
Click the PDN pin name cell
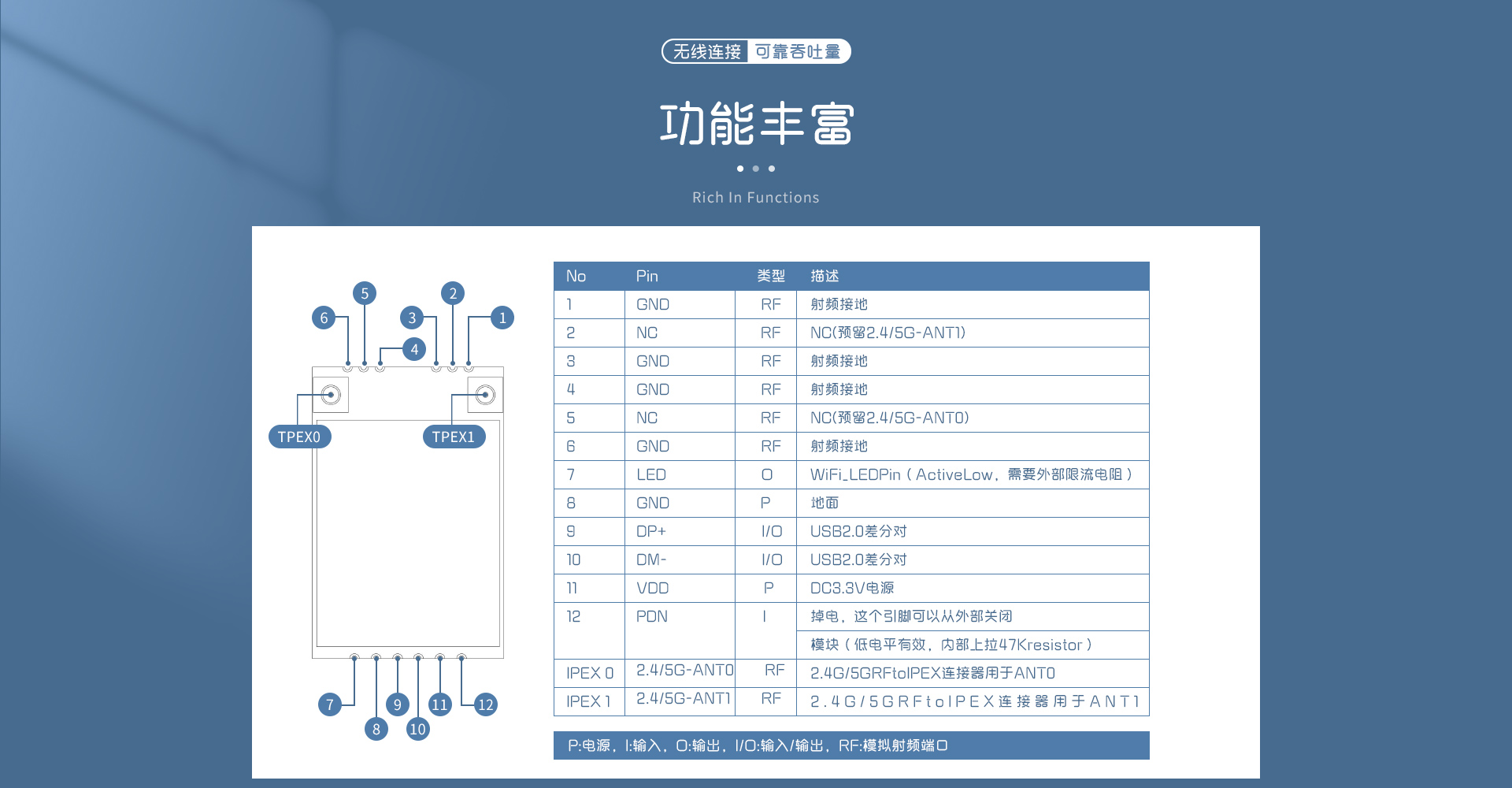click(652, 617)
